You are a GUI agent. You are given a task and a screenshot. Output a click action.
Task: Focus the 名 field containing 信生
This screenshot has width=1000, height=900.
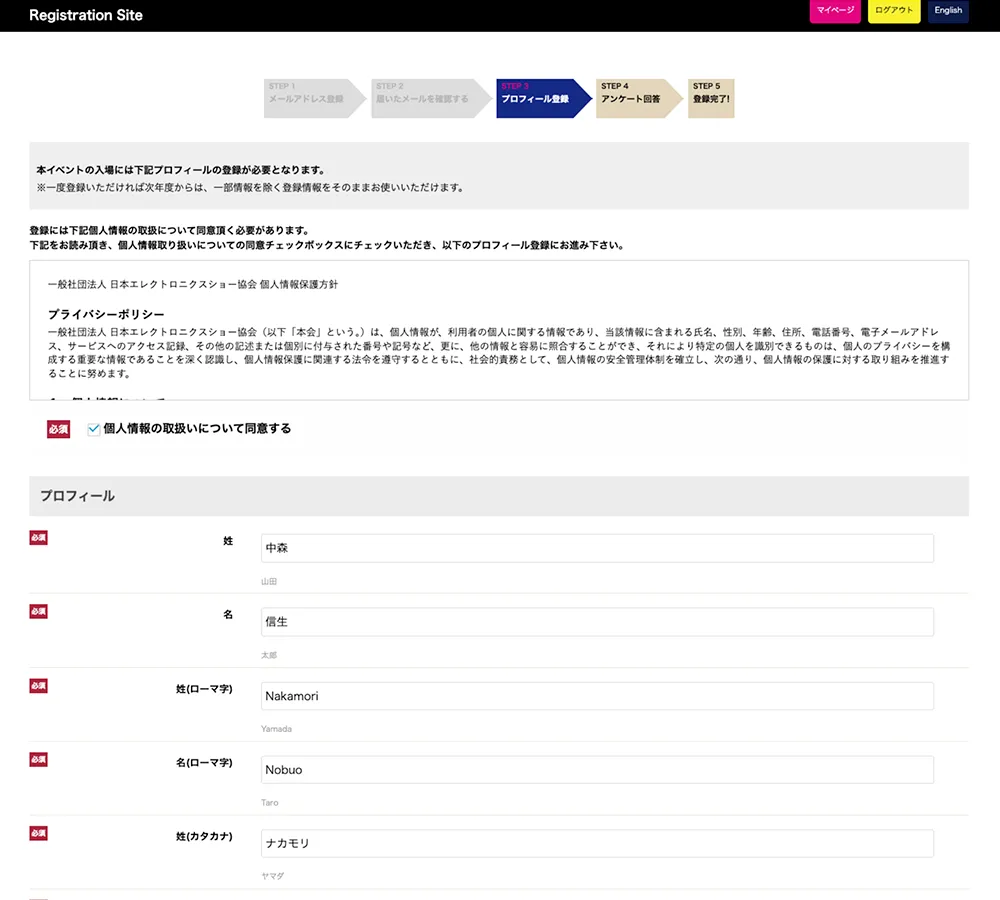coord(597,622)
